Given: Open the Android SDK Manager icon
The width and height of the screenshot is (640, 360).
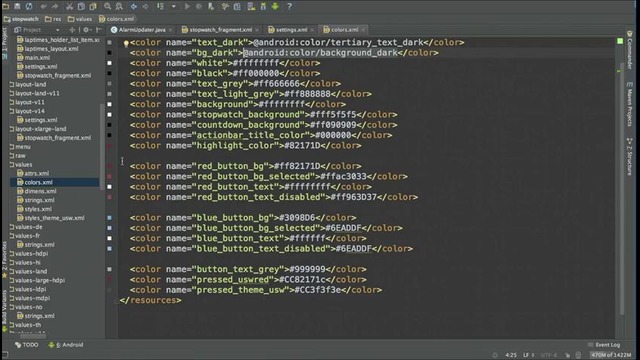Looking at the screenshot, I should pos(263,6).
